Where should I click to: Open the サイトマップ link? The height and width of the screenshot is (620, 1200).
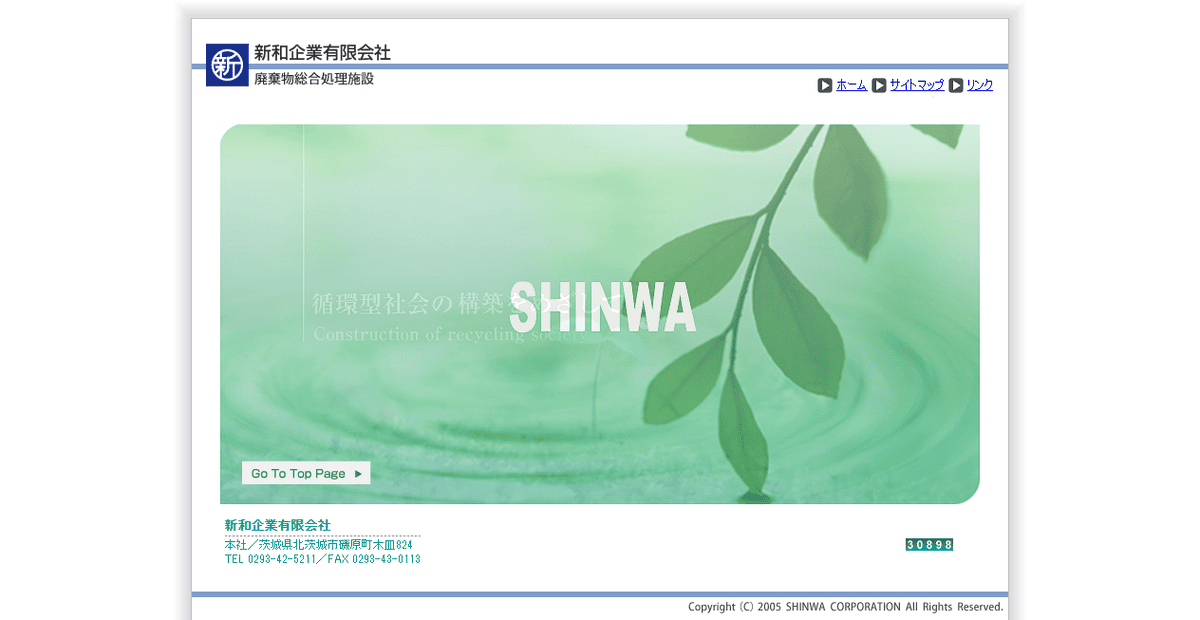917,85
